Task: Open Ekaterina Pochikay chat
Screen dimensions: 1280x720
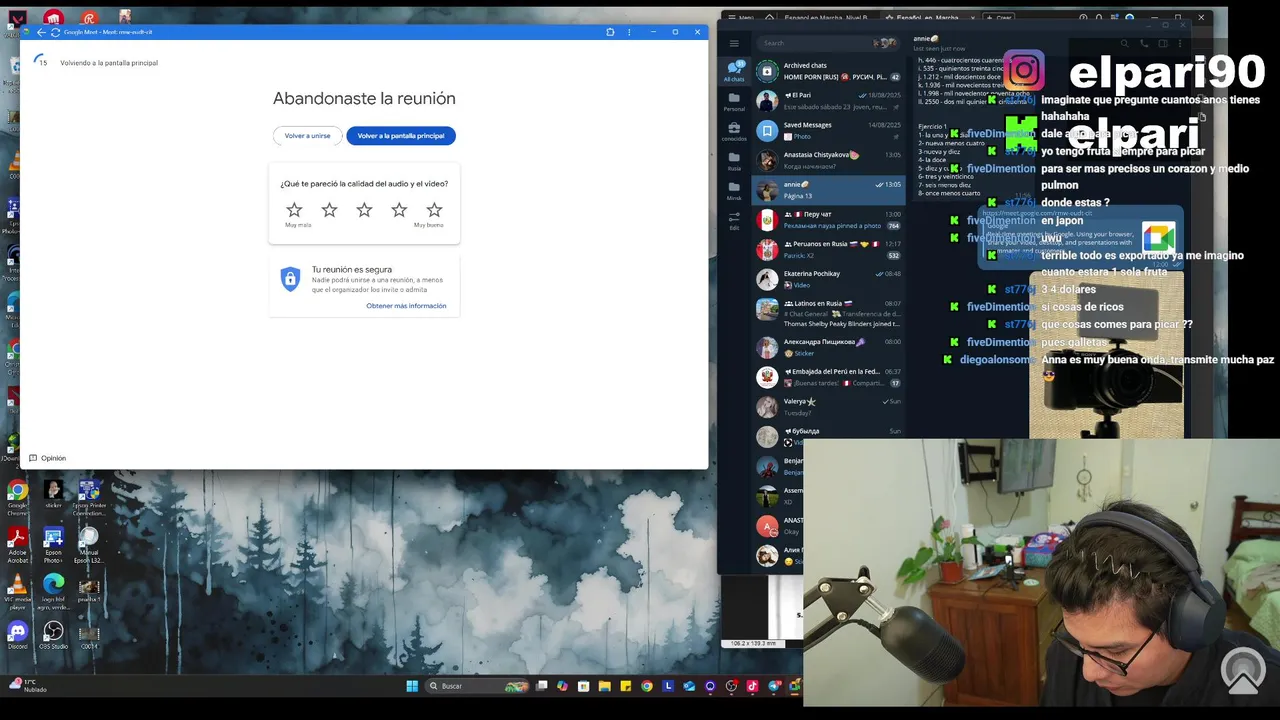Action: 828,279
